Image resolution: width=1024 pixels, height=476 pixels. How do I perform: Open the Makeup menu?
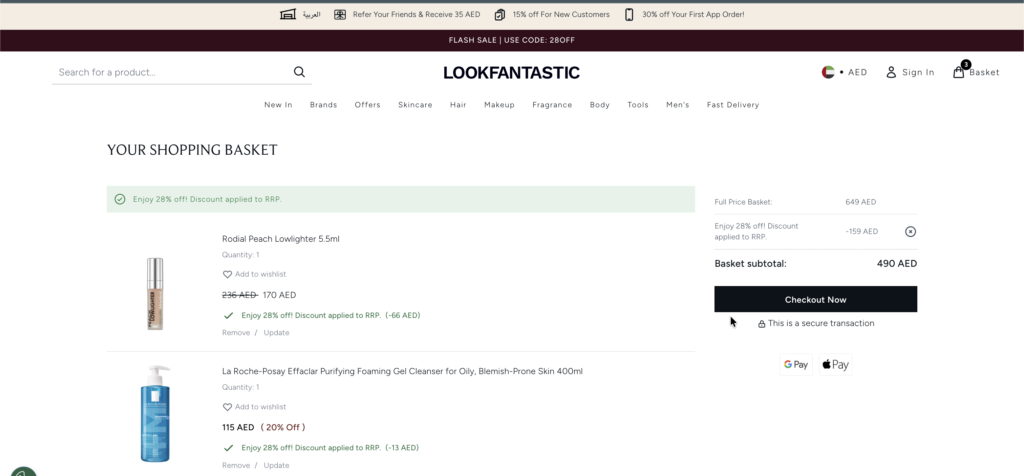coord(500,104)
